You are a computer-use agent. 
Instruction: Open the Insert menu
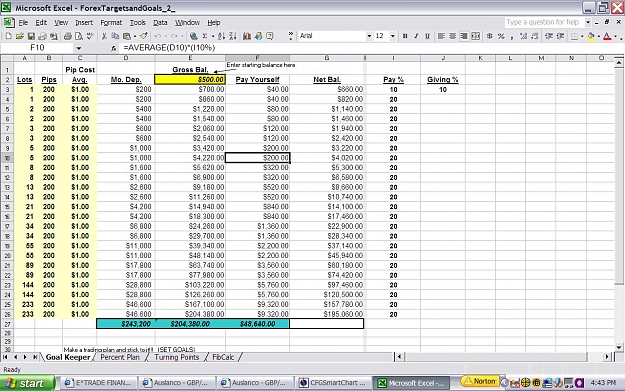(84, 23)
